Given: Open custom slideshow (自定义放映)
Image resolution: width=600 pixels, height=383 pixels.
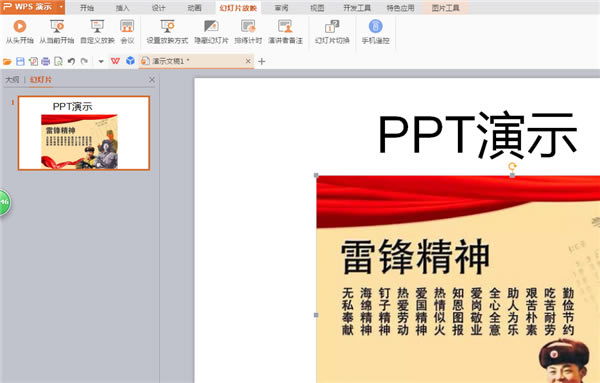Looking at the screenshot, I should click(x=97, y=31).
